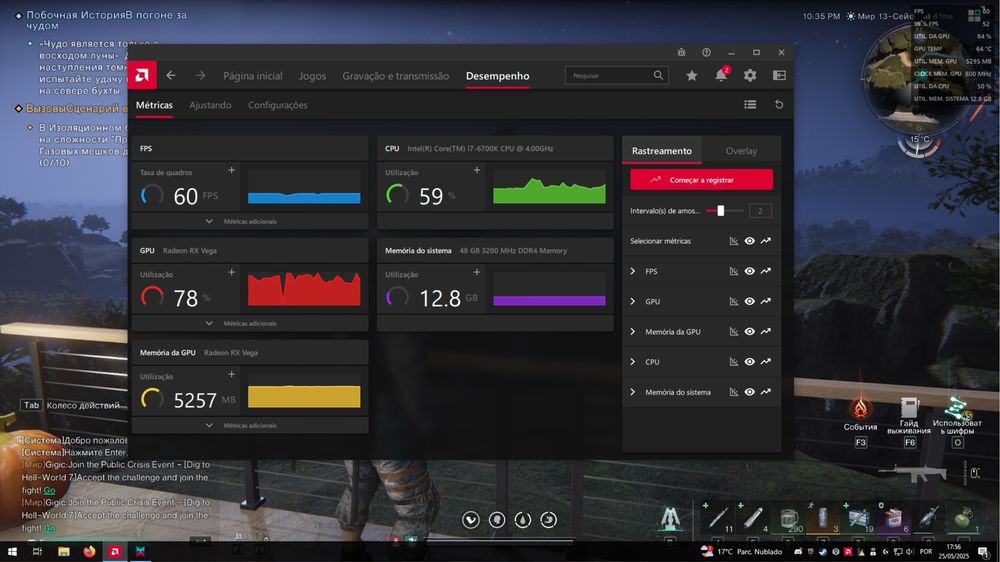Click Гайд выживания F6 game button
Screen dimensions: 1000x562
pyautogui.click(x=909, y=421)
